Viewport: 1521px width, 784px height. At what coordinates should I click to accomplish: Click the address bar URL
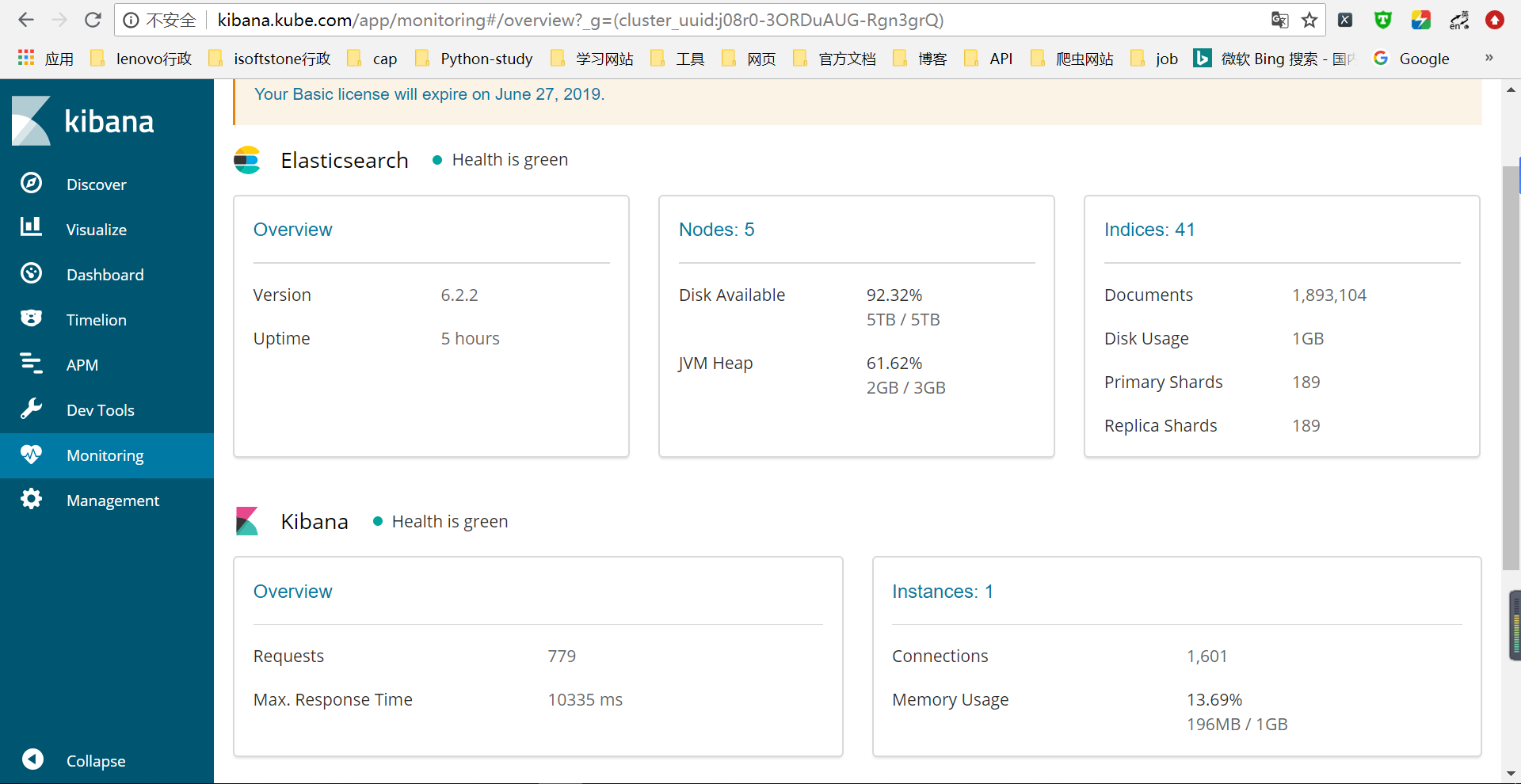tap(581, 20)
